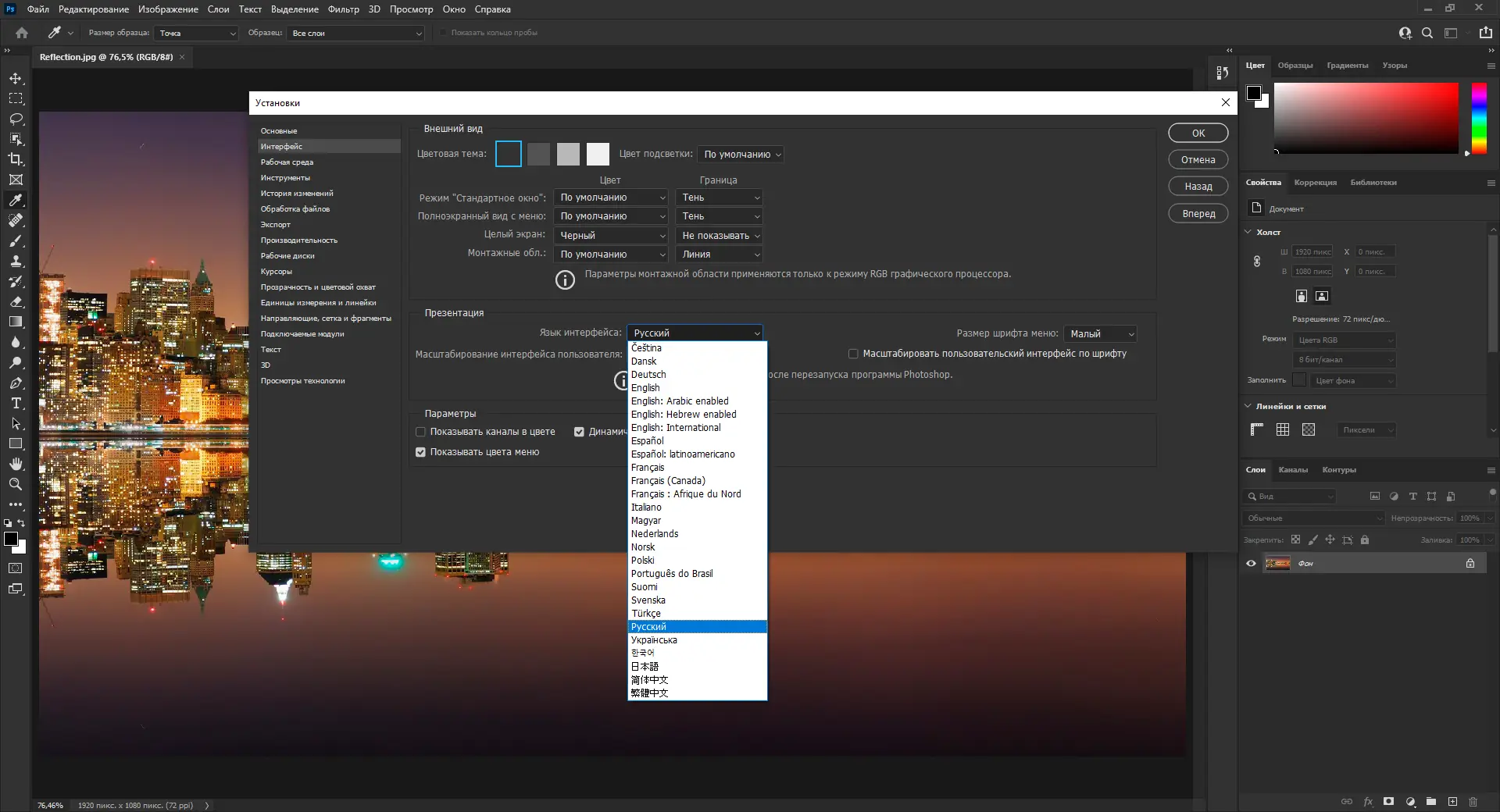Choose 'Italiano' from the language list
Image resolution: width=1500 pixels, height=812 pixels.
[x=646, y=507]
